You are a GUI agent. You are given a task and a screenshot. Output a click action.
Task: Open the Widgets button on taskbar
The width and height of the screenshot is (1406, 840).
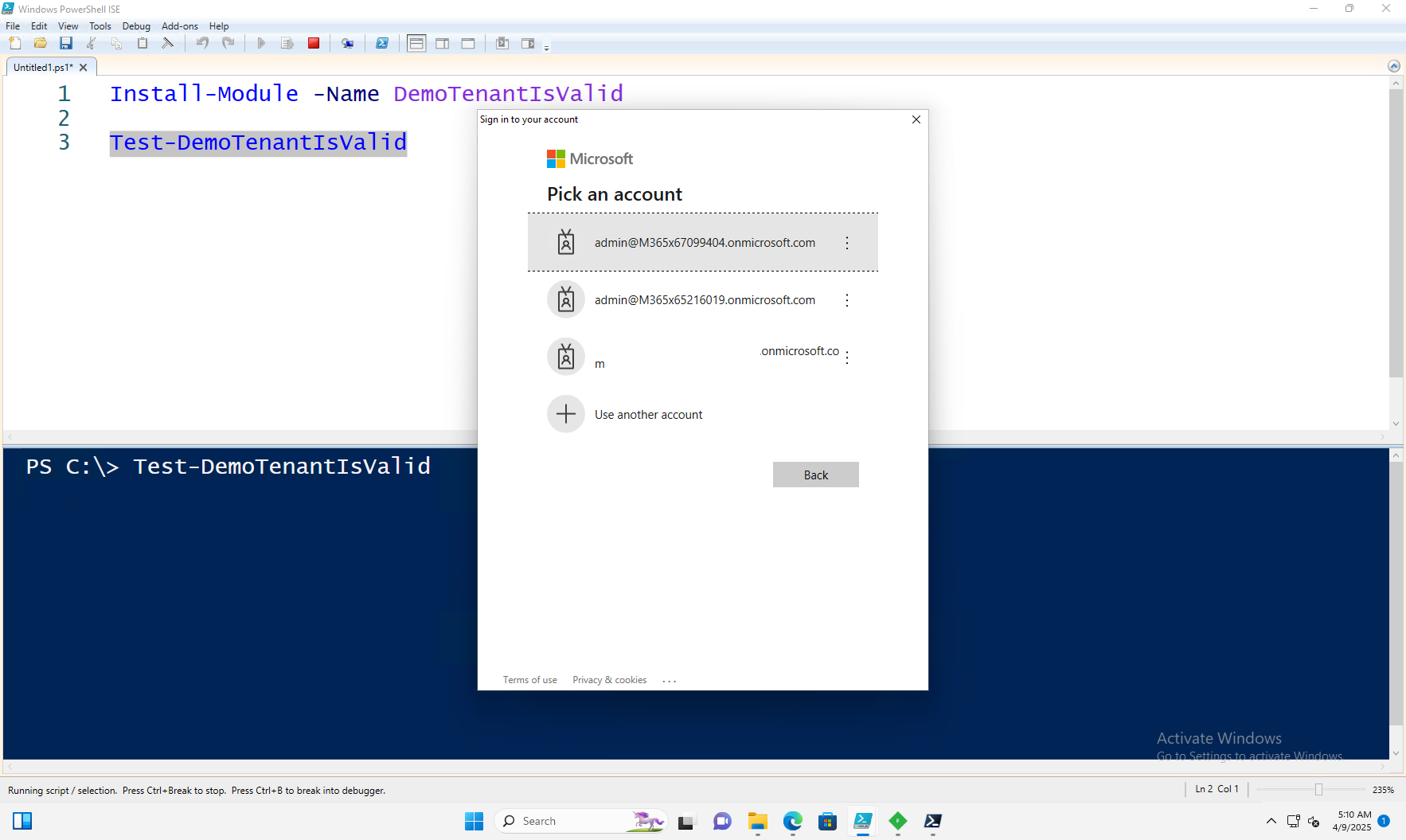[22, 821]
